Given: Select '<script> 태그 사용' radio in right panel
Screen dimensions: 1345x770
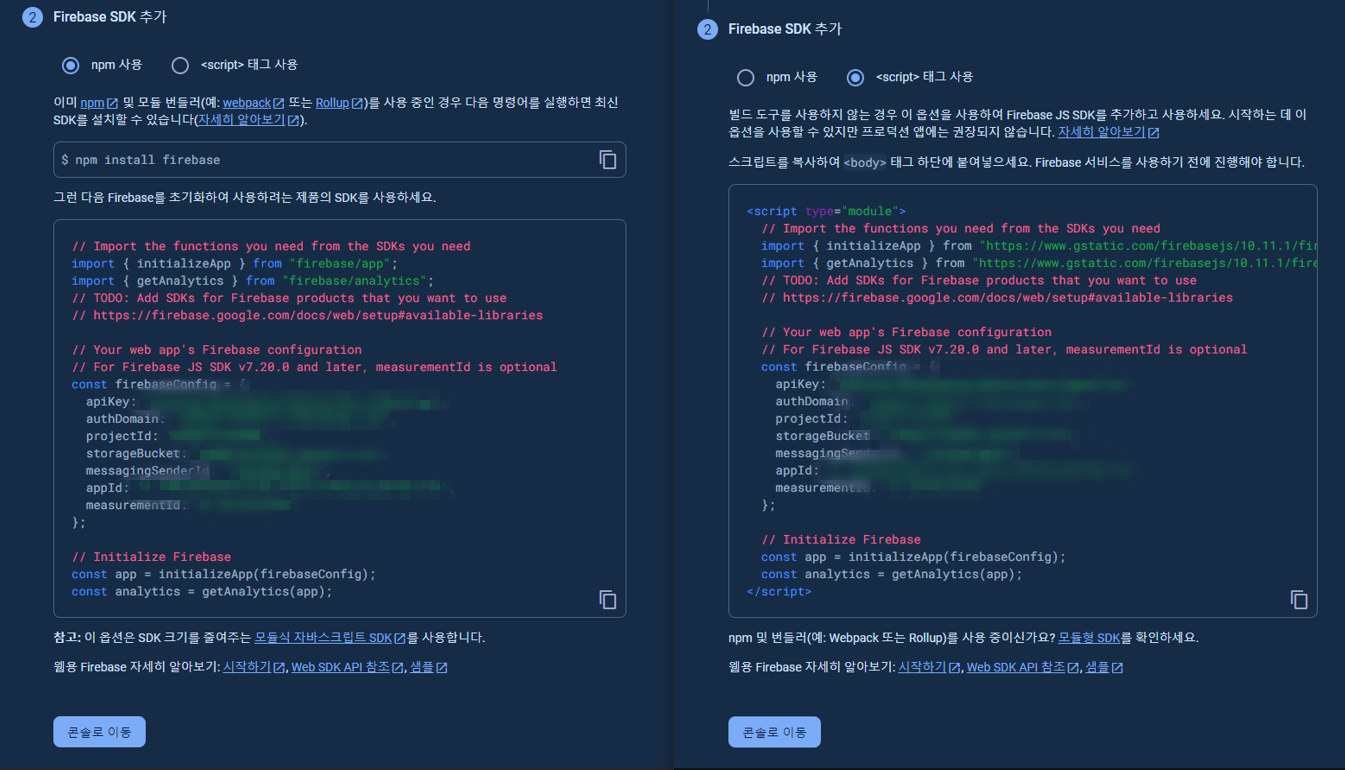Looking at the screenshot, I should [x=855, y=77].
